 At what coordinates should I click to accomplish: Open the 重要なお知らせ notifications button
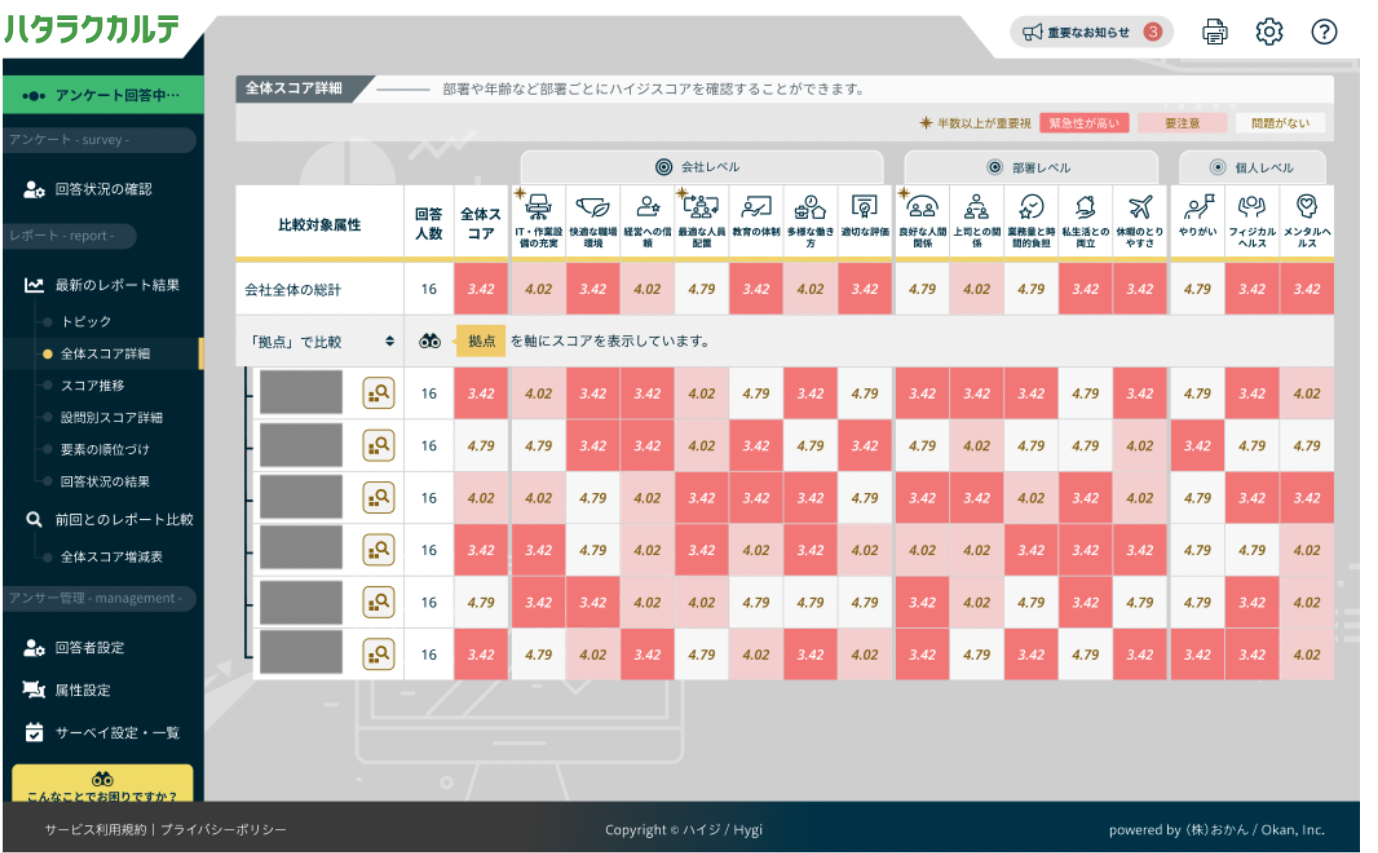click(1091, 32)
